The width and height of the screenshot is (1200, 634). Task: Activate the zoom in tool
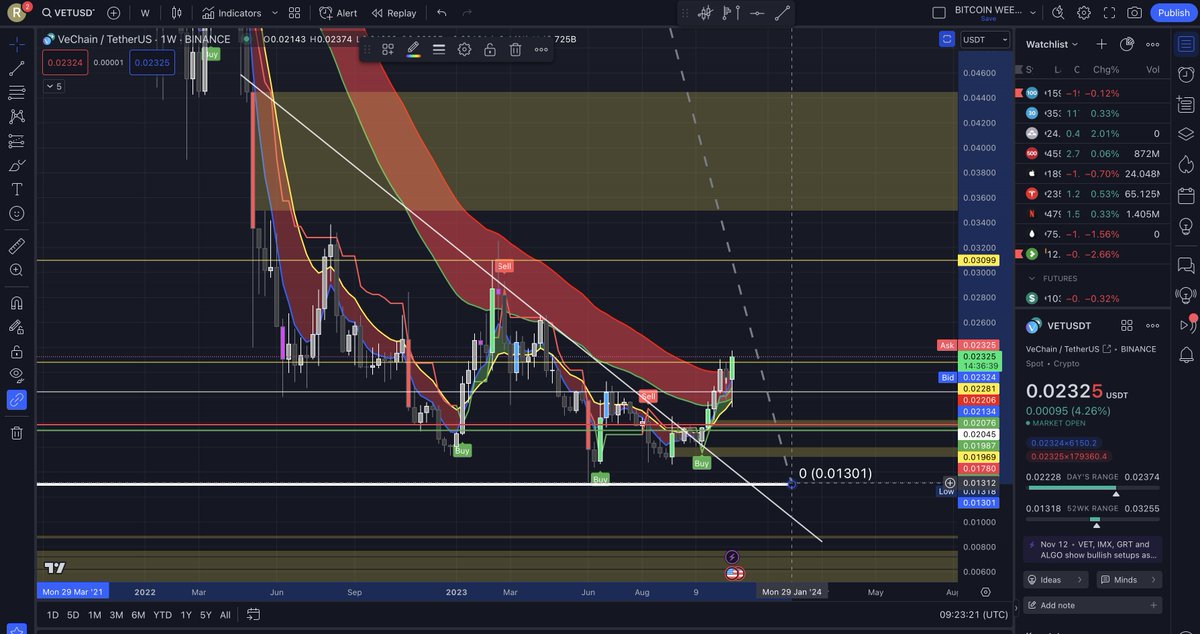[17, 270]
